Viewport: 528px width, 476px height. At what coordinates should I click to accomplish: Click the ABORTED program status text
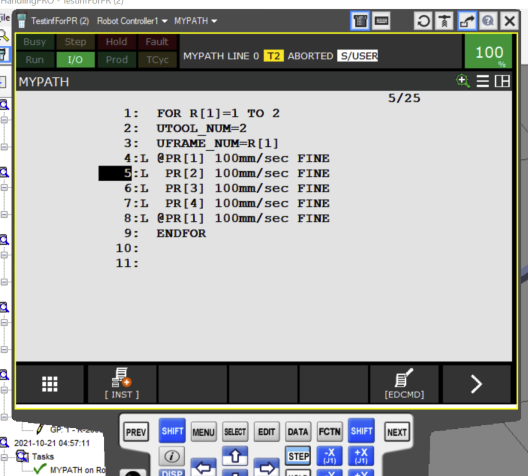(x=310, y=56)
